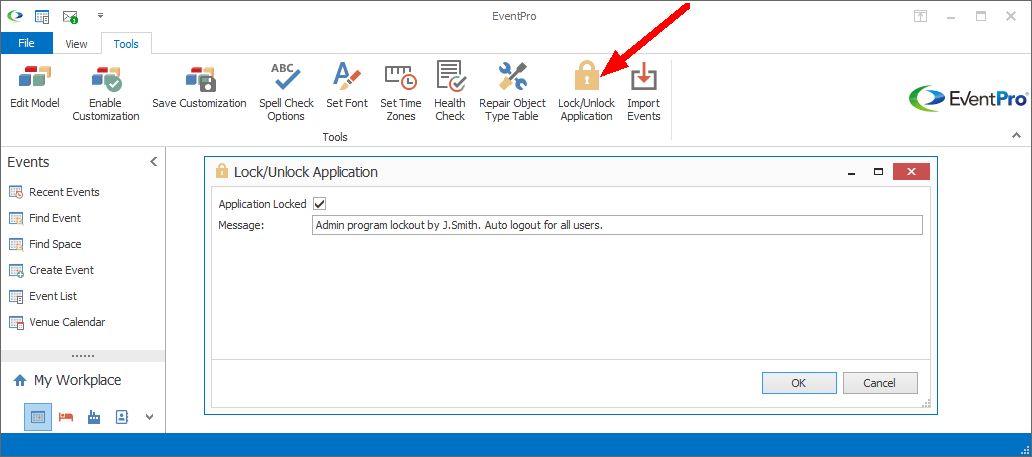
Task: Open the Set Font tool
Action: (x=347, y=87)
